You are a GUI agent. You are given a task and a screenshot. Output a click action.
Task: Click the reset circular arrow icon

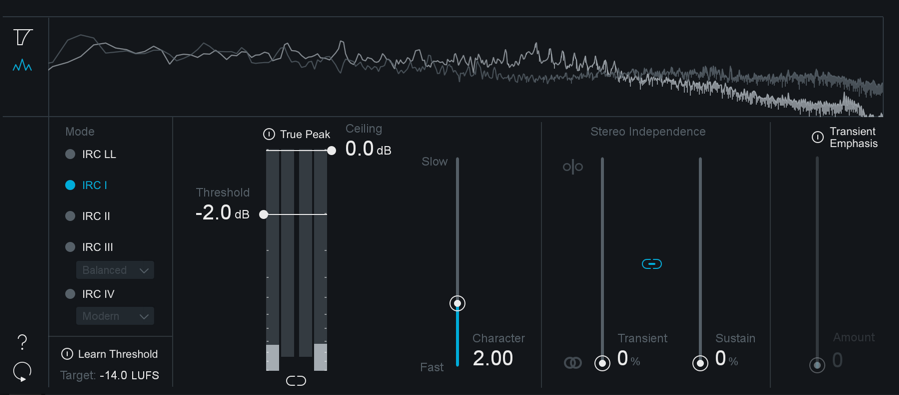22,372
